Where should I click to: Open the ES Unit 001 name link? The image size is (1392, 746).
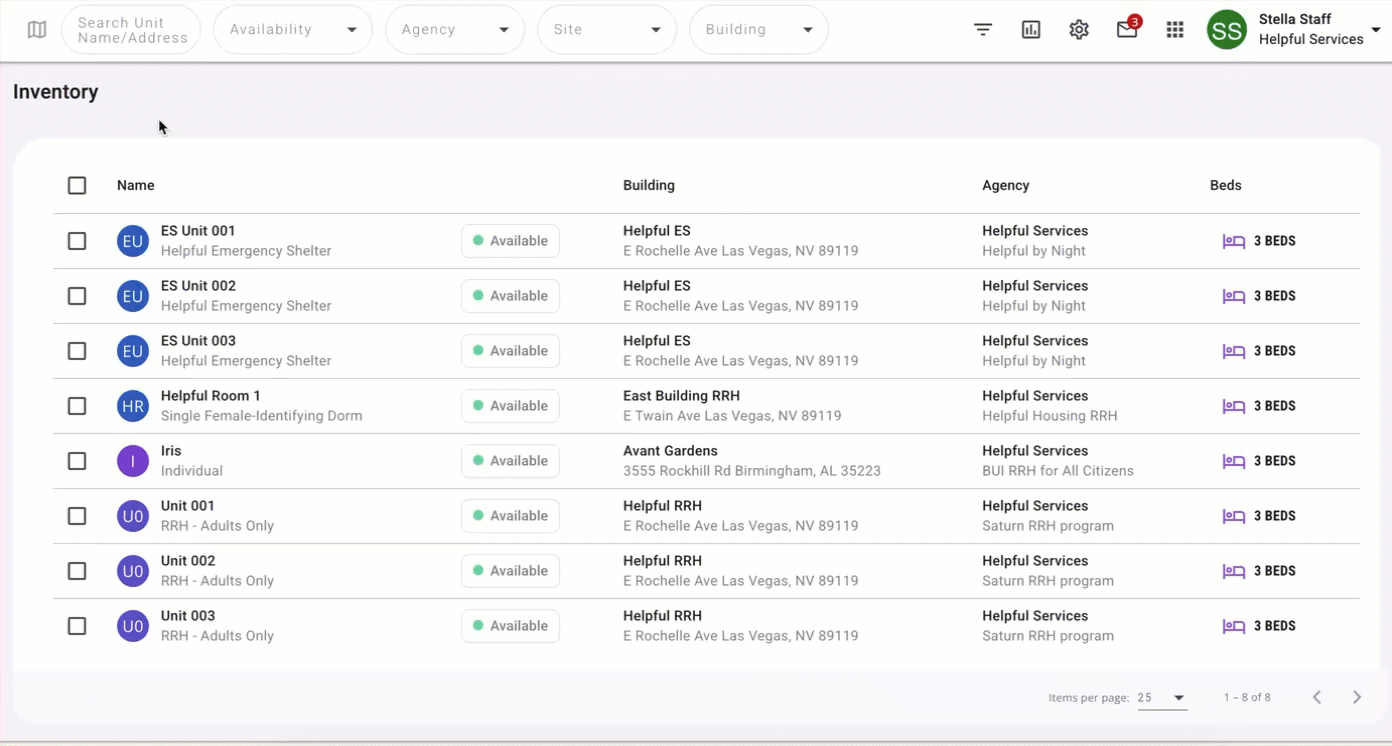[198, 231]
